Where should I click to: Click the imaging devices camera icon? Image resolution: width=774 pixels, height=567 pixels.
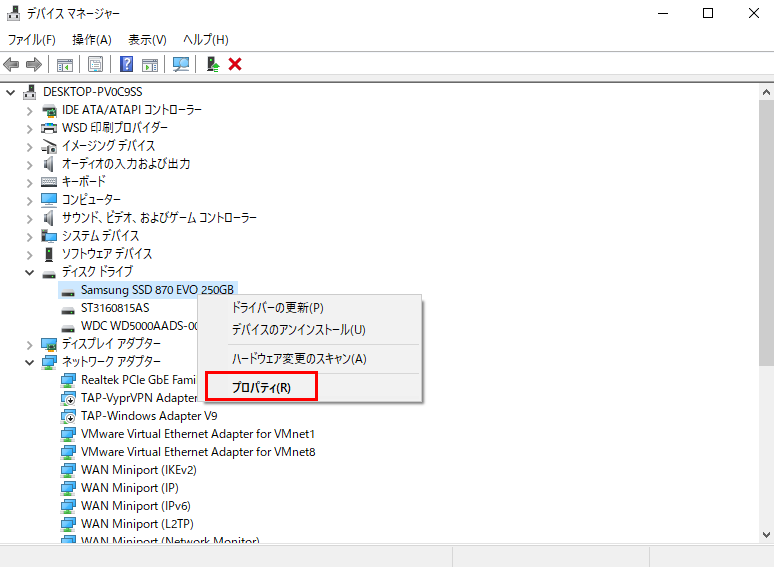(49, 146)
